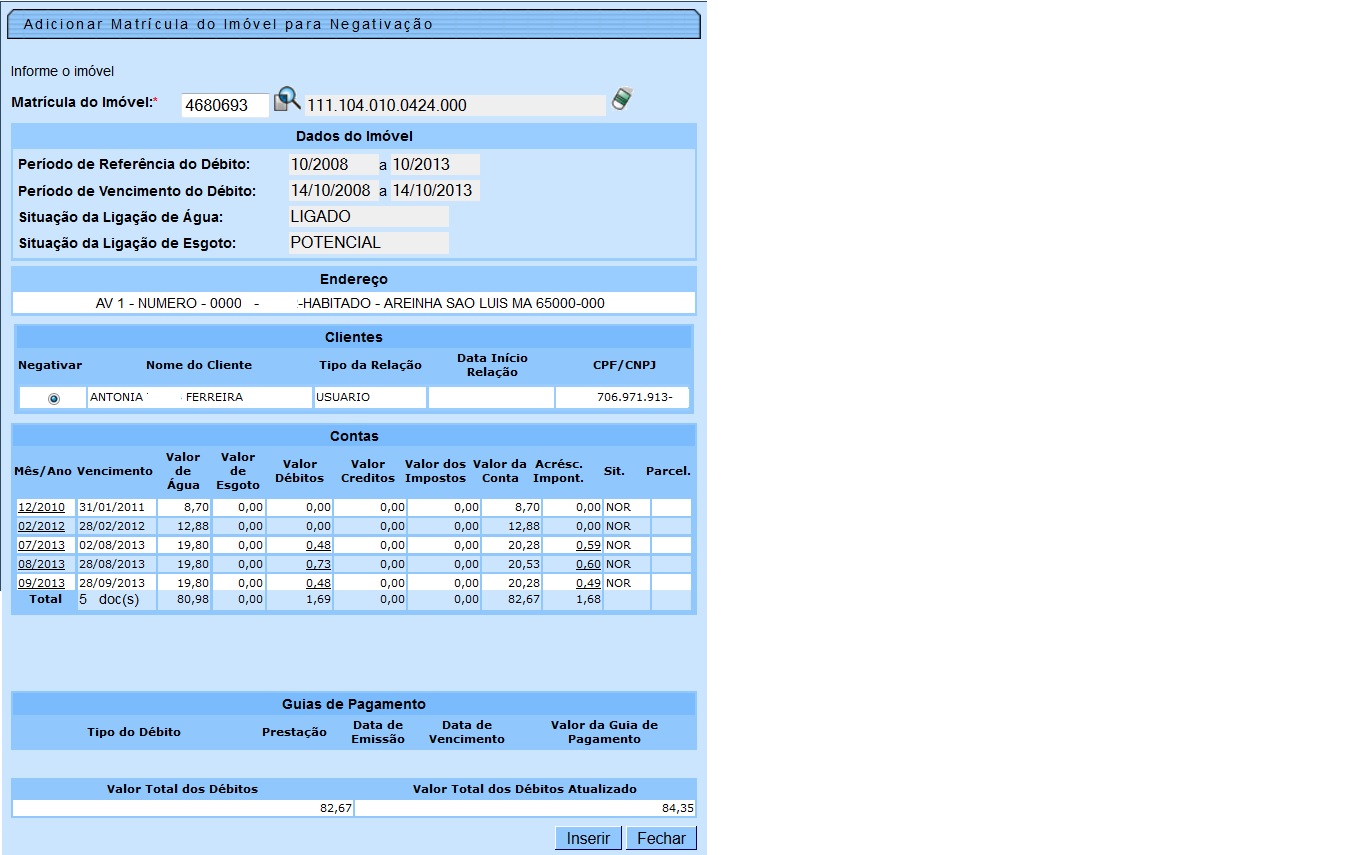1366x855 pixels.
Task: Open the 0,49 Acrésc. Impont. link
Action: [x=588, y=584]
